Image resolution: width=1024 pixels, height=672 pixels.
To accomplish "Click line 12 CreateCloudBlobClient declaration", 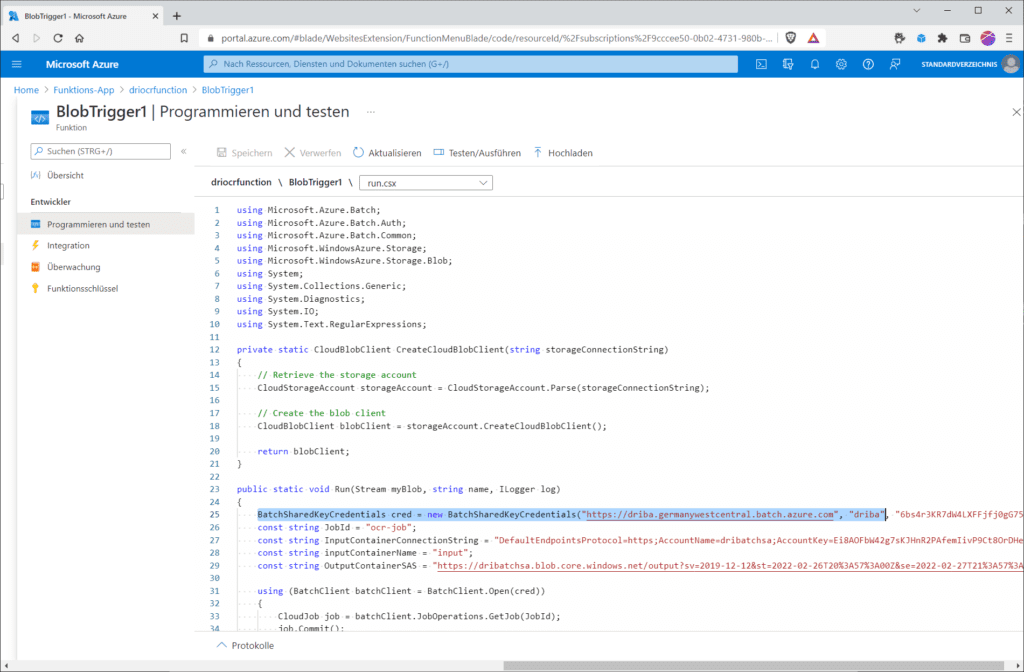I will (453, 349).
